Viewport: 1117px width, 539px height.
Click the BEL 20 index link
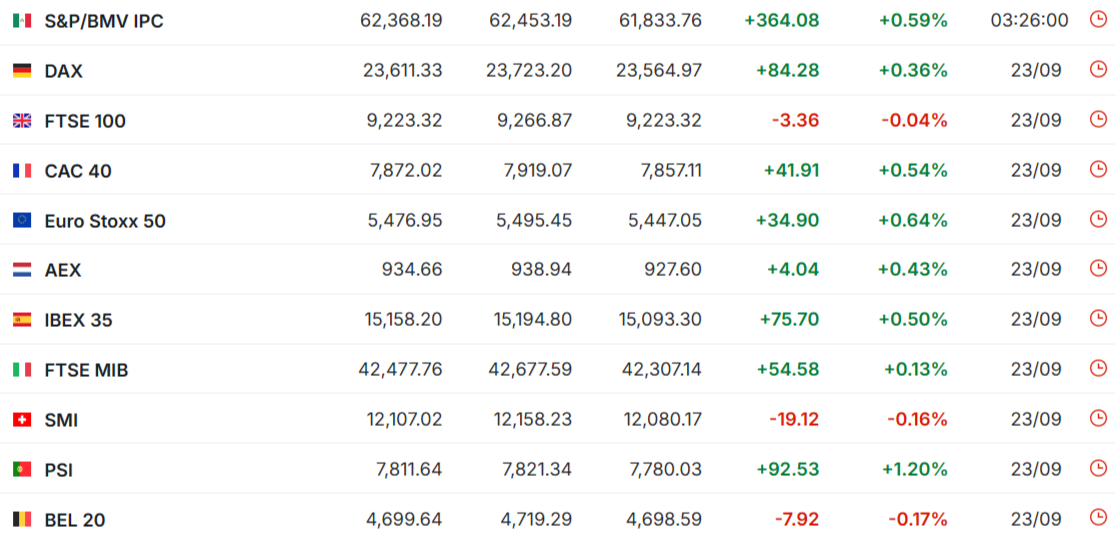click(x=75, y=520)
